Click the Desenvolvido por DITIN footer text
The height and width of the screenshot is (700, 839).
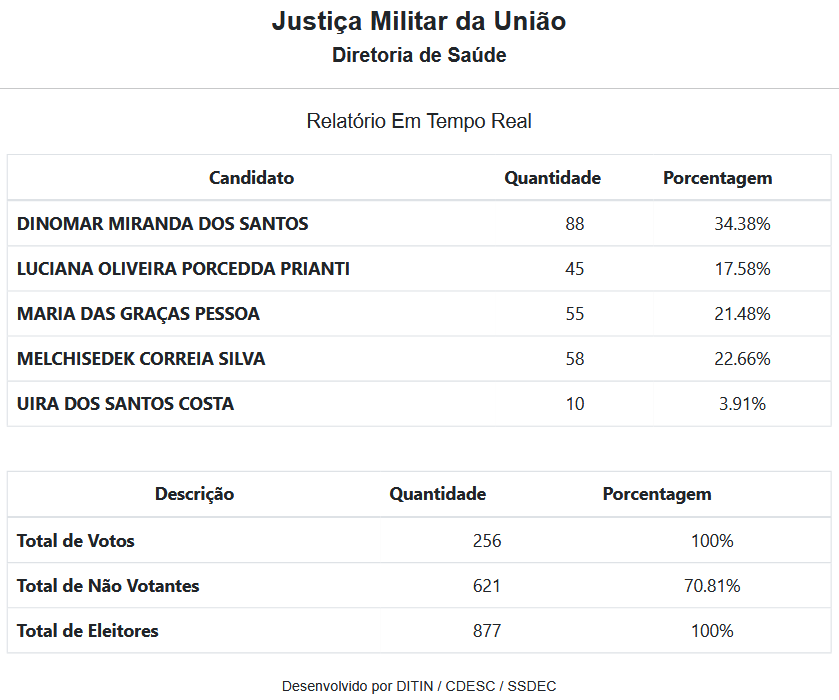click(x=419, y=686)
